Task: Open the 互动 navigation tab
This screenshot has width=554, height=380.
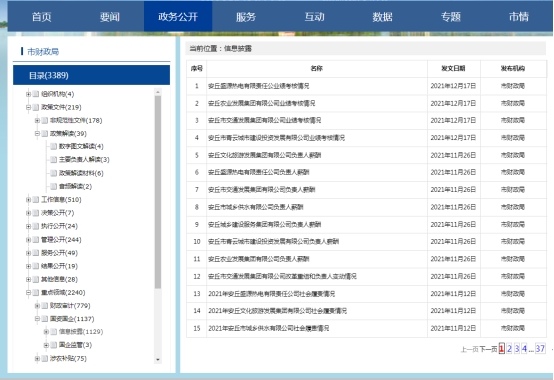Action: coord(314,17)
